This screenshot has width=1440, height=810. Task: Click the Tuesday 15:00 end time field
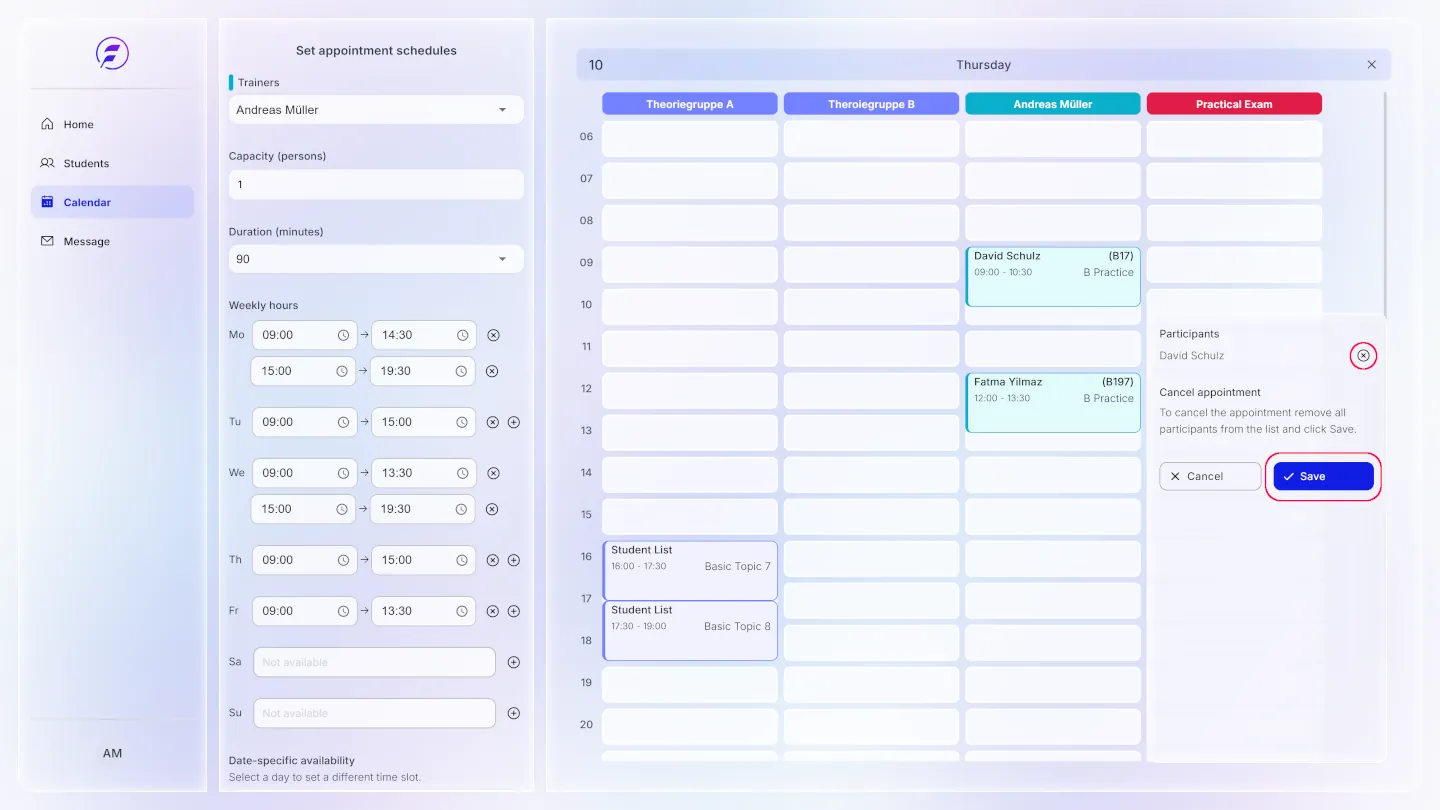pos(424,422)
